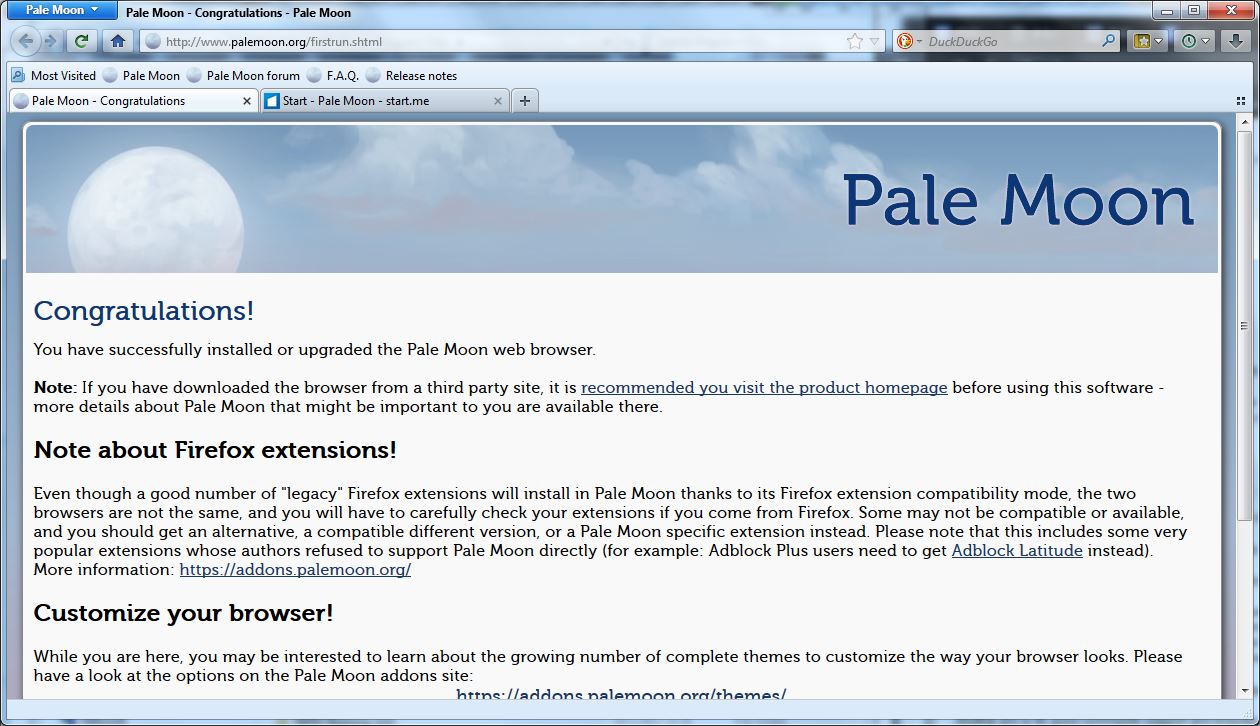The width and height of the screenshot is (1260, 726).
Task: Open the DuckDuckGo search engine selector
Action: pyautogui.click(x=909, y=42)
